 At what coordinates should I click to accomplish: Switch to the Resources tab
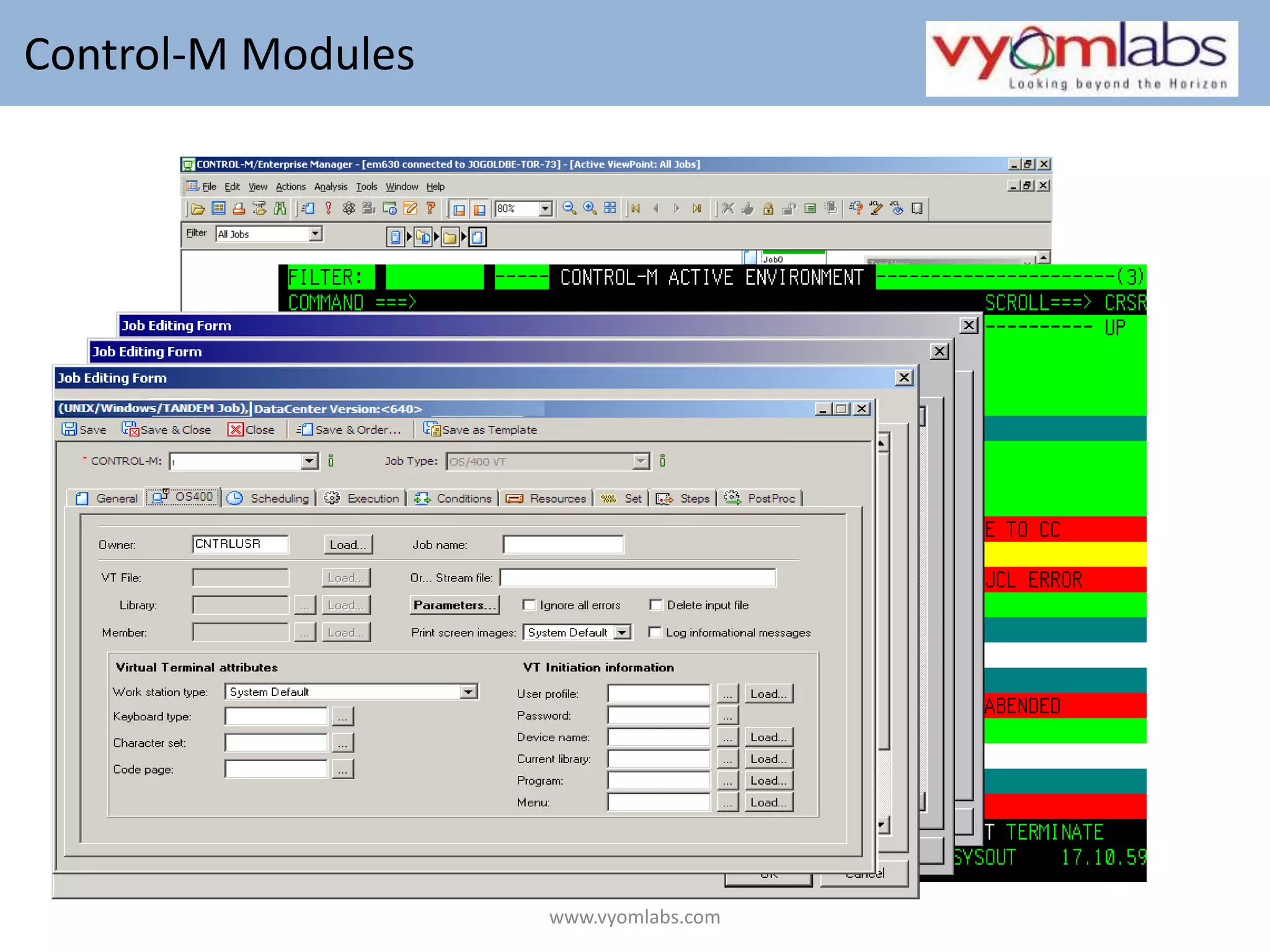coord(546,498)
